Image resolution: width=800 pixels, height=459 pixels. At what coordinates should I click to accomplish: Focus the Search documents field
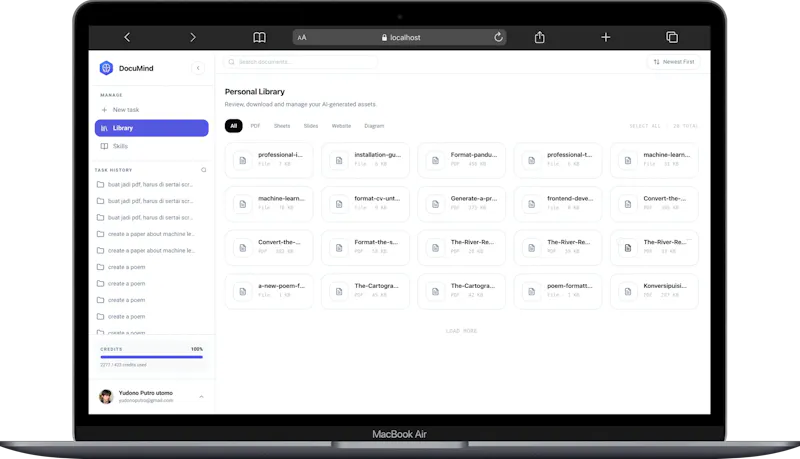[x=301, y=62]
